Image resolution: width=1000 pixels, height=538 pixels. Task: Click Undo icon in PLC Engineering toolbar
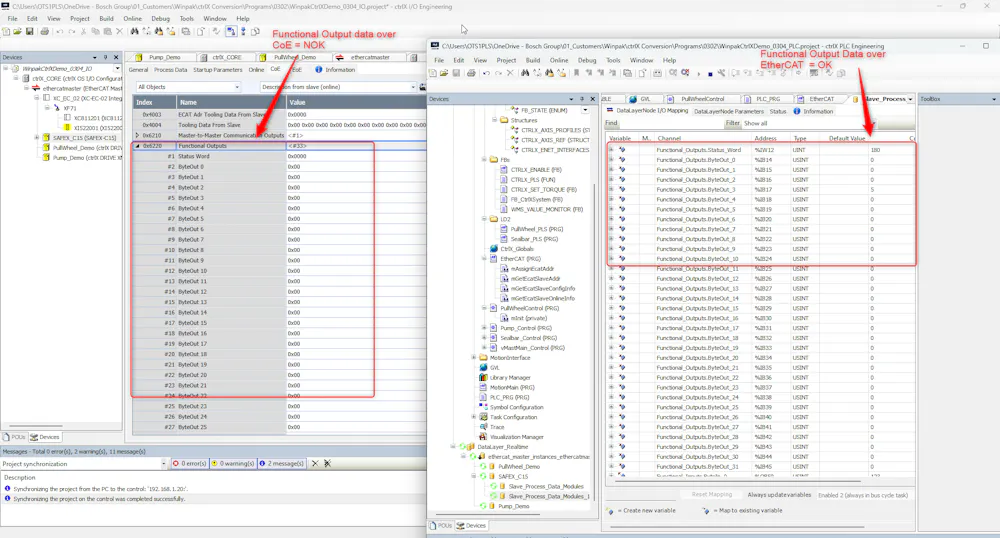point(487,73)
